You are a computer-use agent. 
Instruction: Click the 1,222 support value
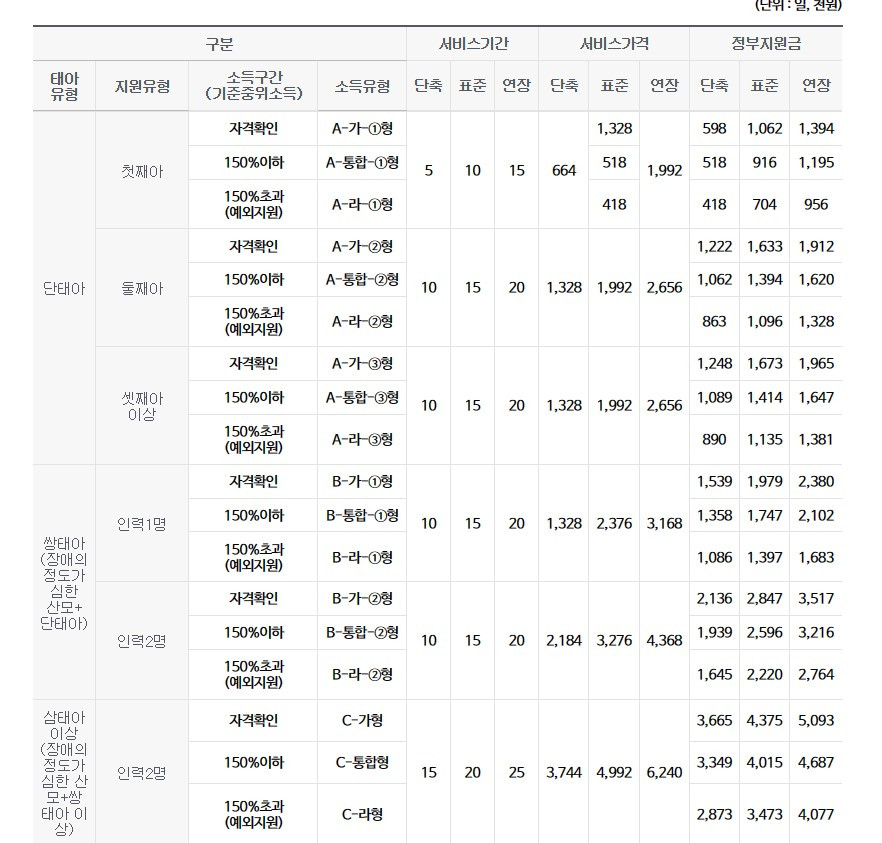[714, 246]
